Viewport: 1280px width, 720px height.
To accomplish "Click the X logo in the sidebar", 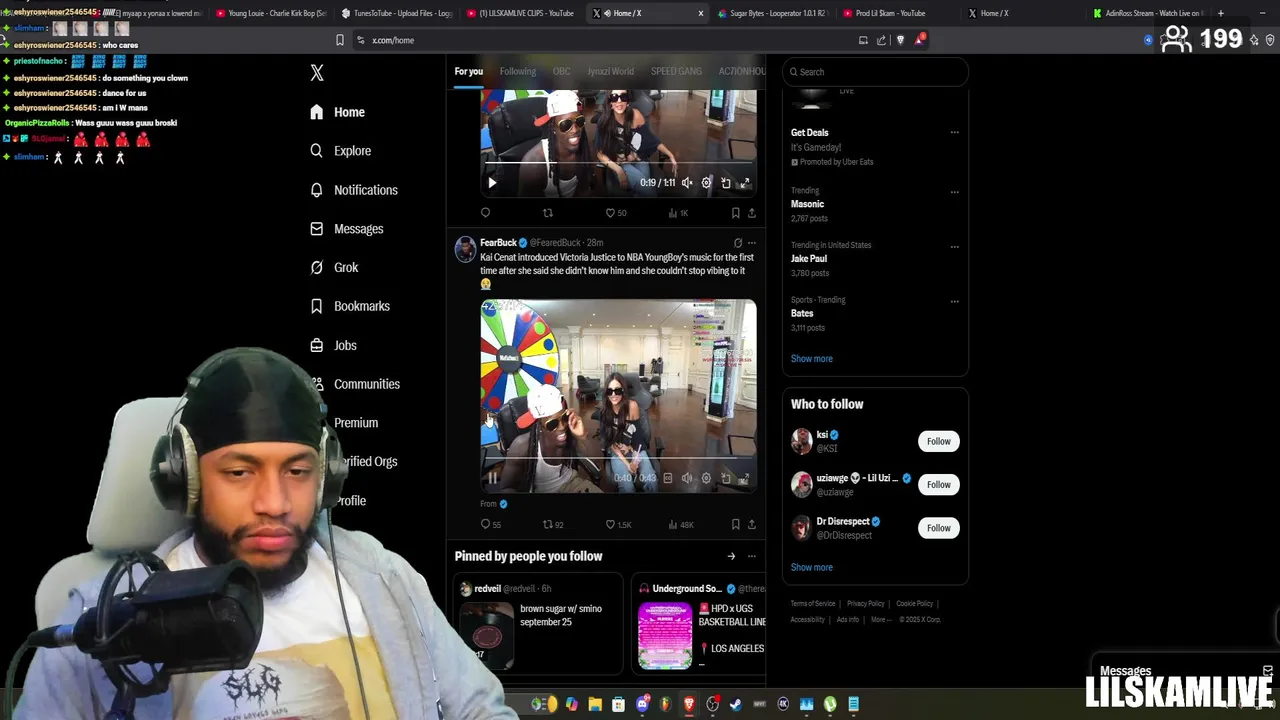I will (x=317, y=73).
